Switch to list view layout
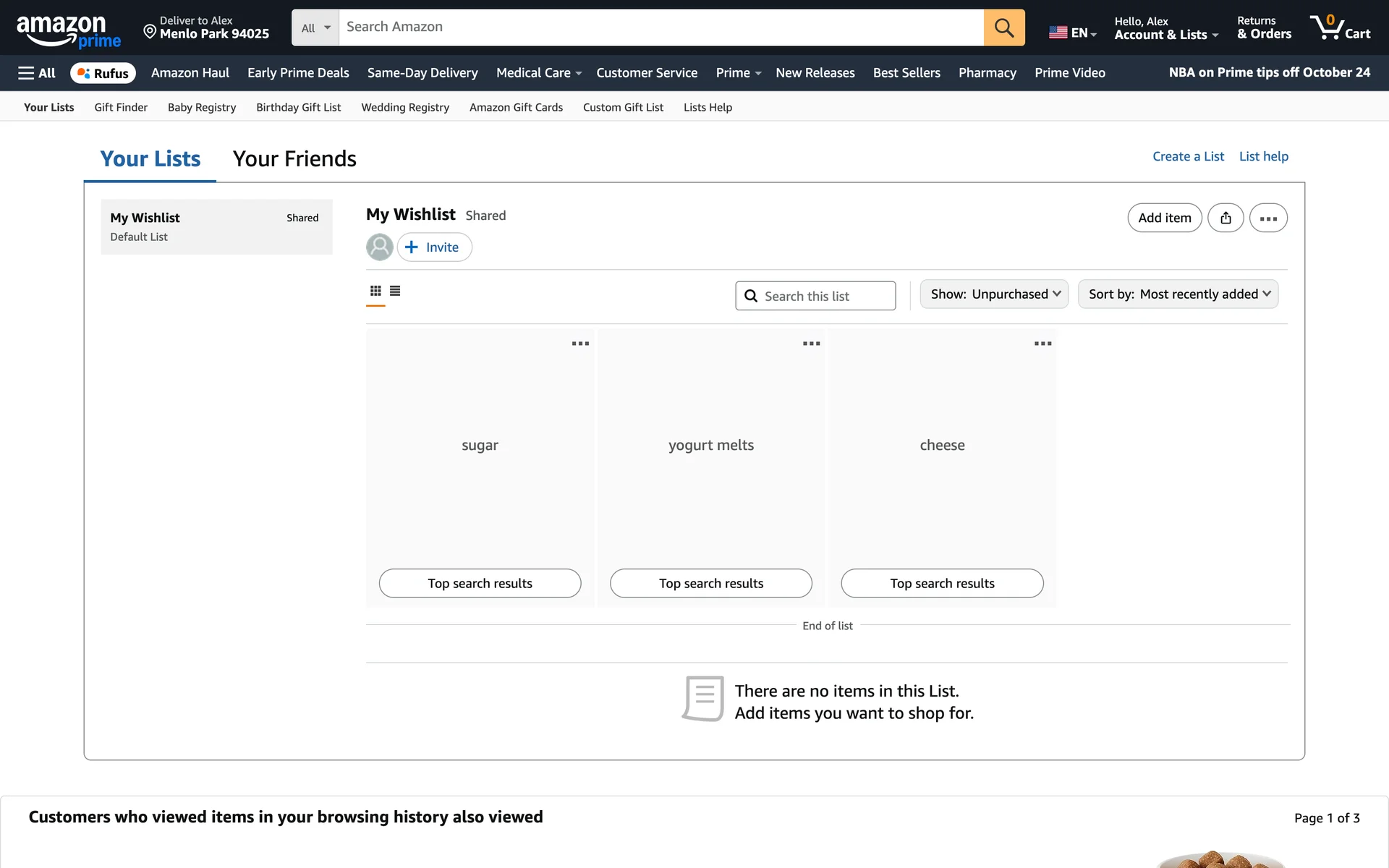Viewport: 1389px width, 868px height. (x=395, y=291)
